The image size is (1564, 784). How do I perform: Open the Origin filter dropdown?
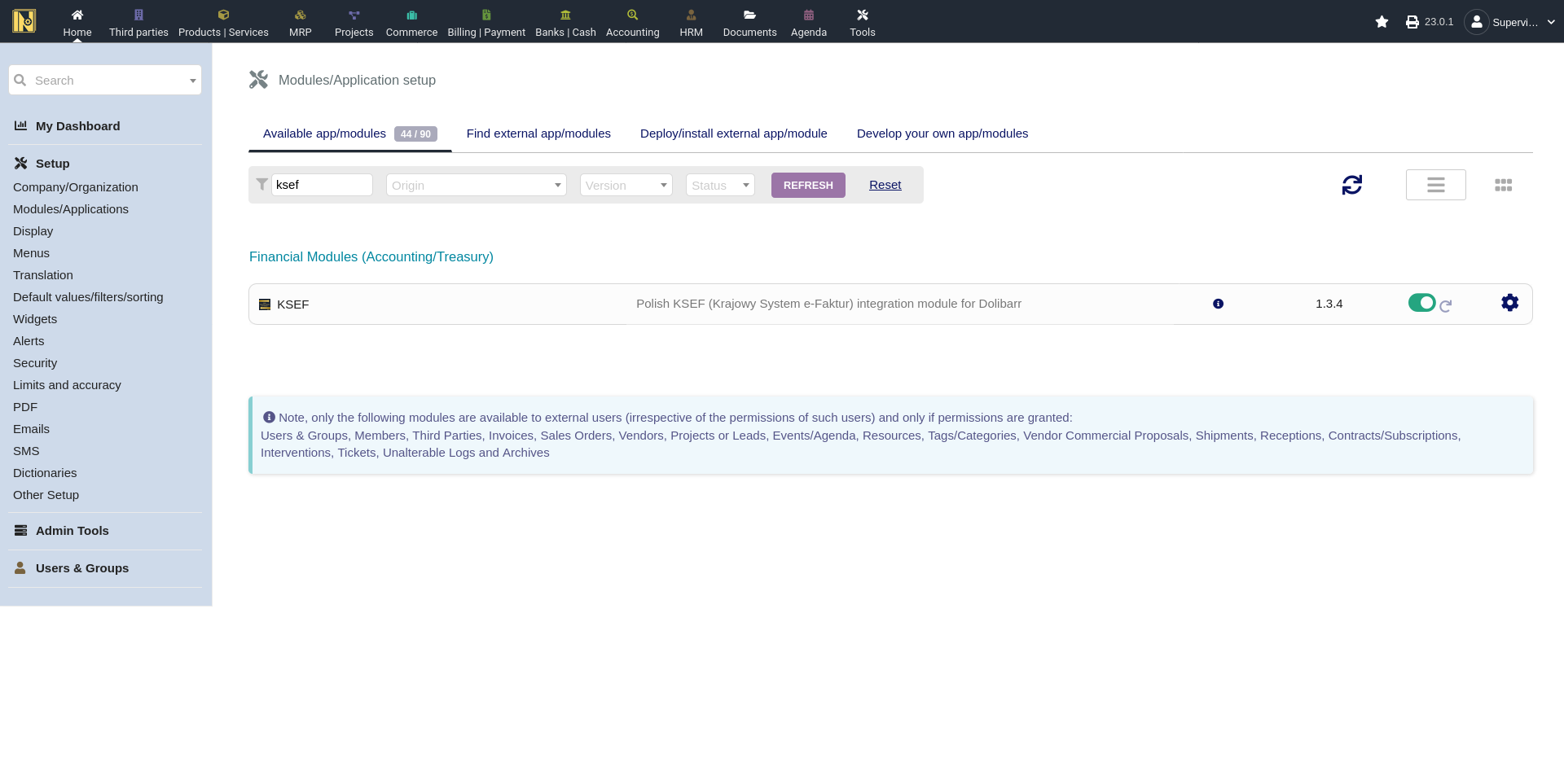coord(476,186)
